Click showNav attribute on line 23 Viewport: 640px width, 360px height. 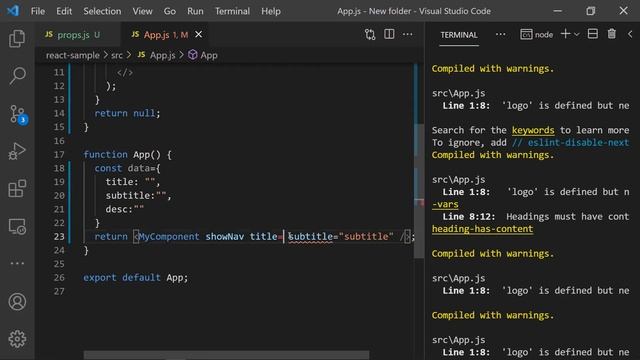tap(224, 237)
